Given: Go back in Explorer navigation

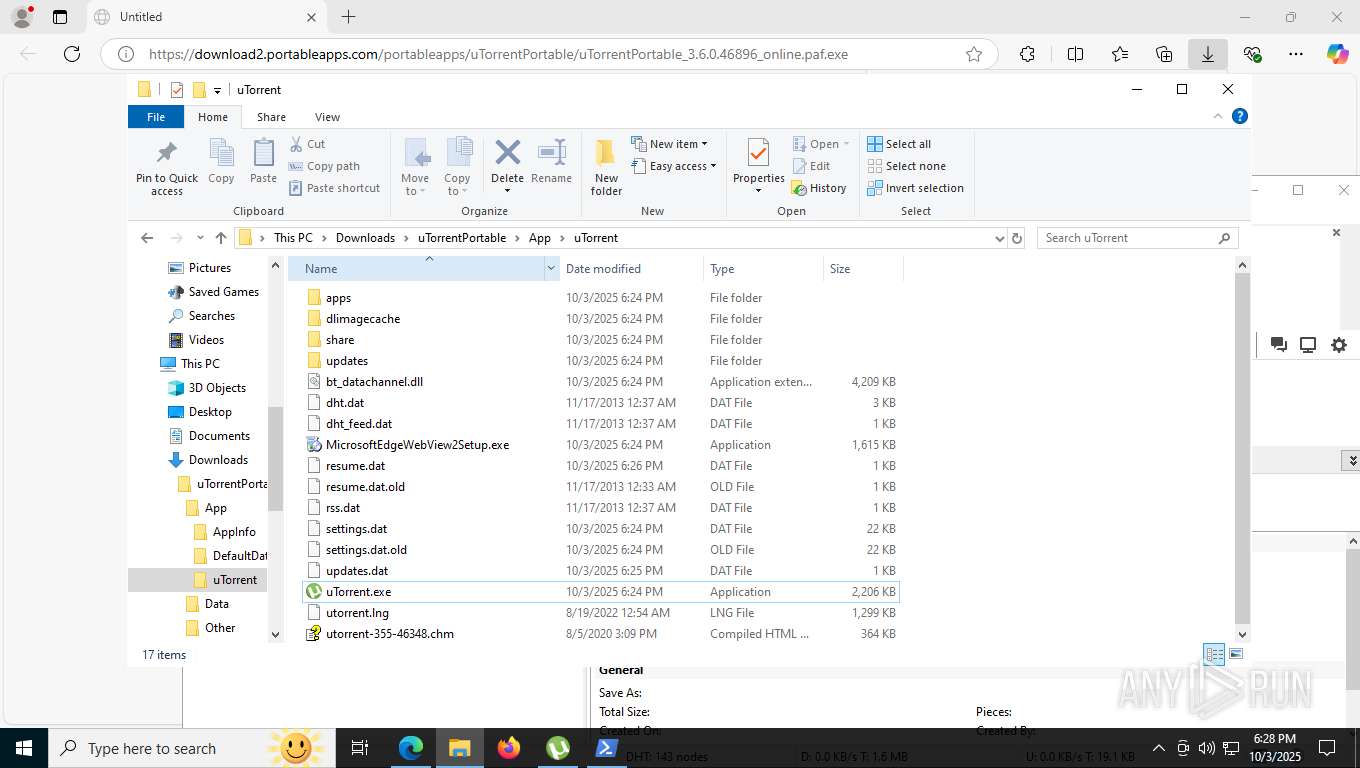Looking at the screenshot, I should tap(147, 238).
